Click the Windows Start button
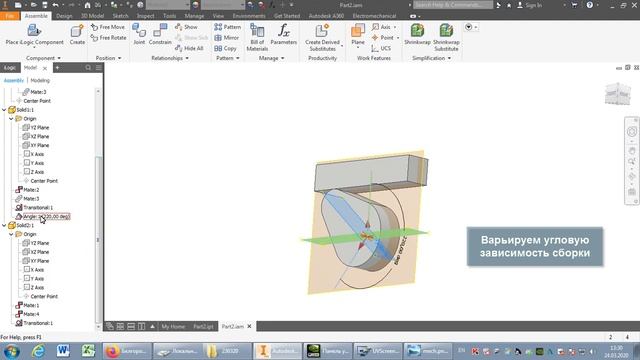The image size is (640, 360). [11, 351]
